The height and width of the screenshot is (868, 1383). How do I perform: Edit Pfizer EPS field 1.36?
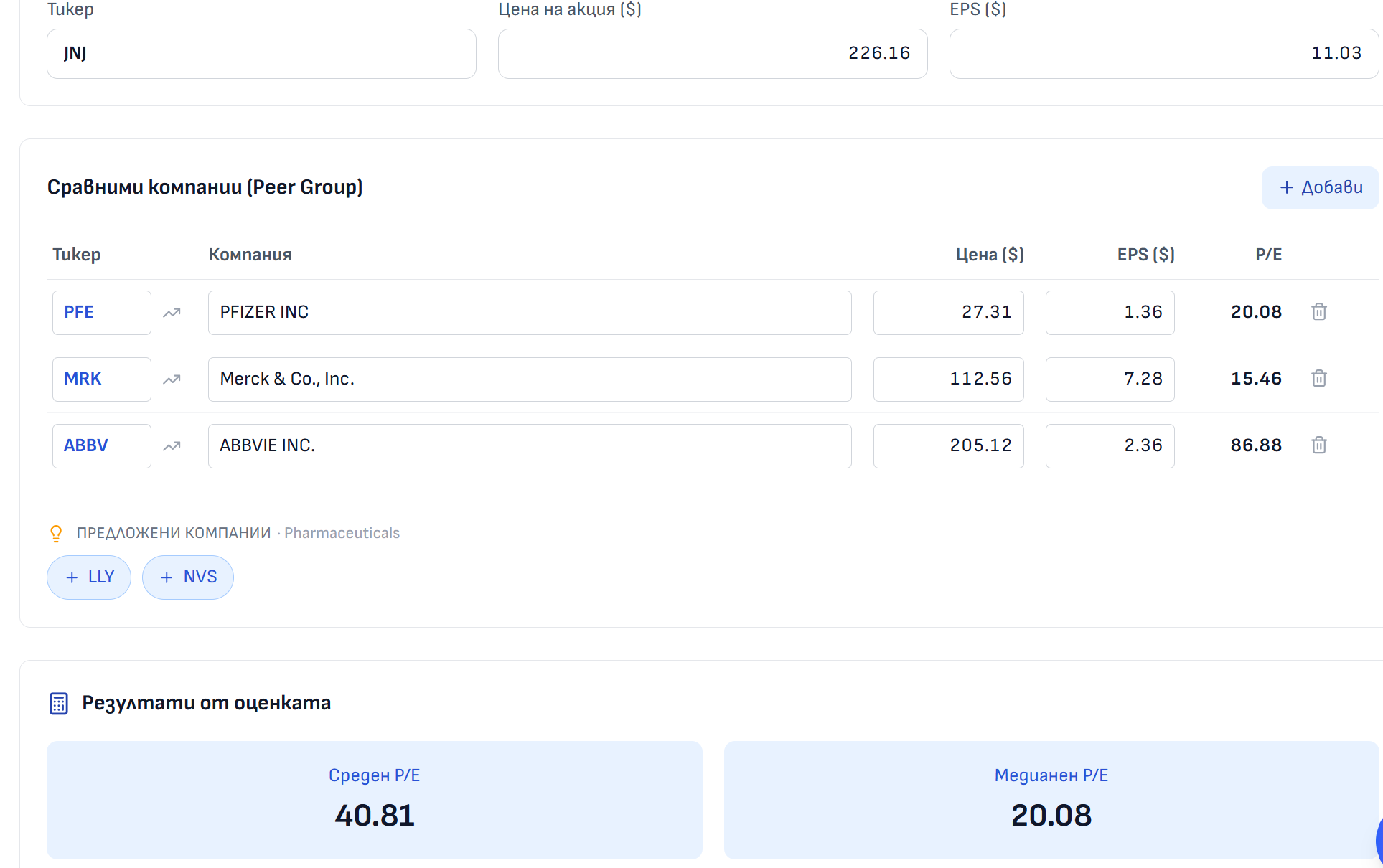tap(1110, 313)
